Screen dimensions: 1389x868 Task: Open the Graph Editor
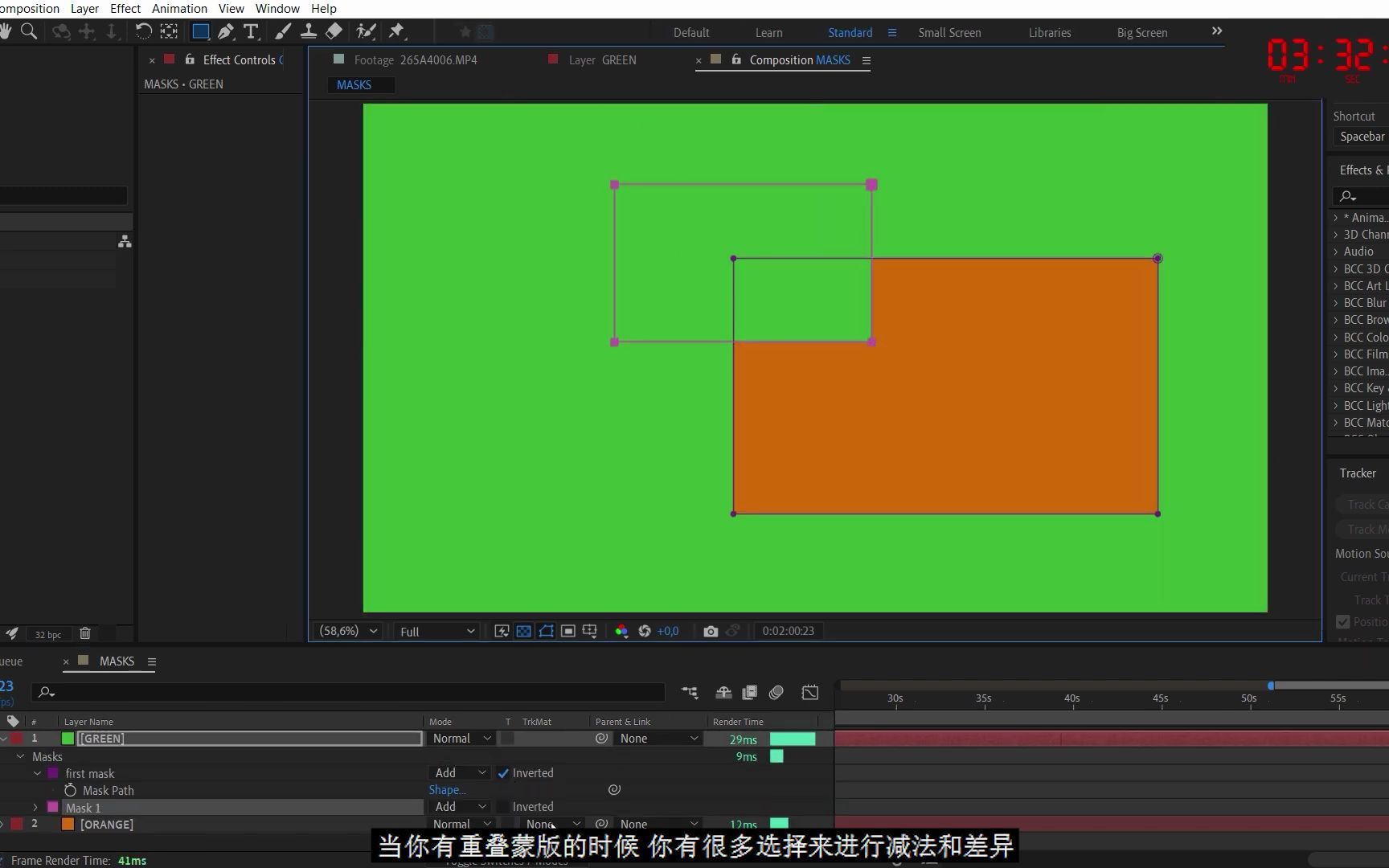(810, 692)
